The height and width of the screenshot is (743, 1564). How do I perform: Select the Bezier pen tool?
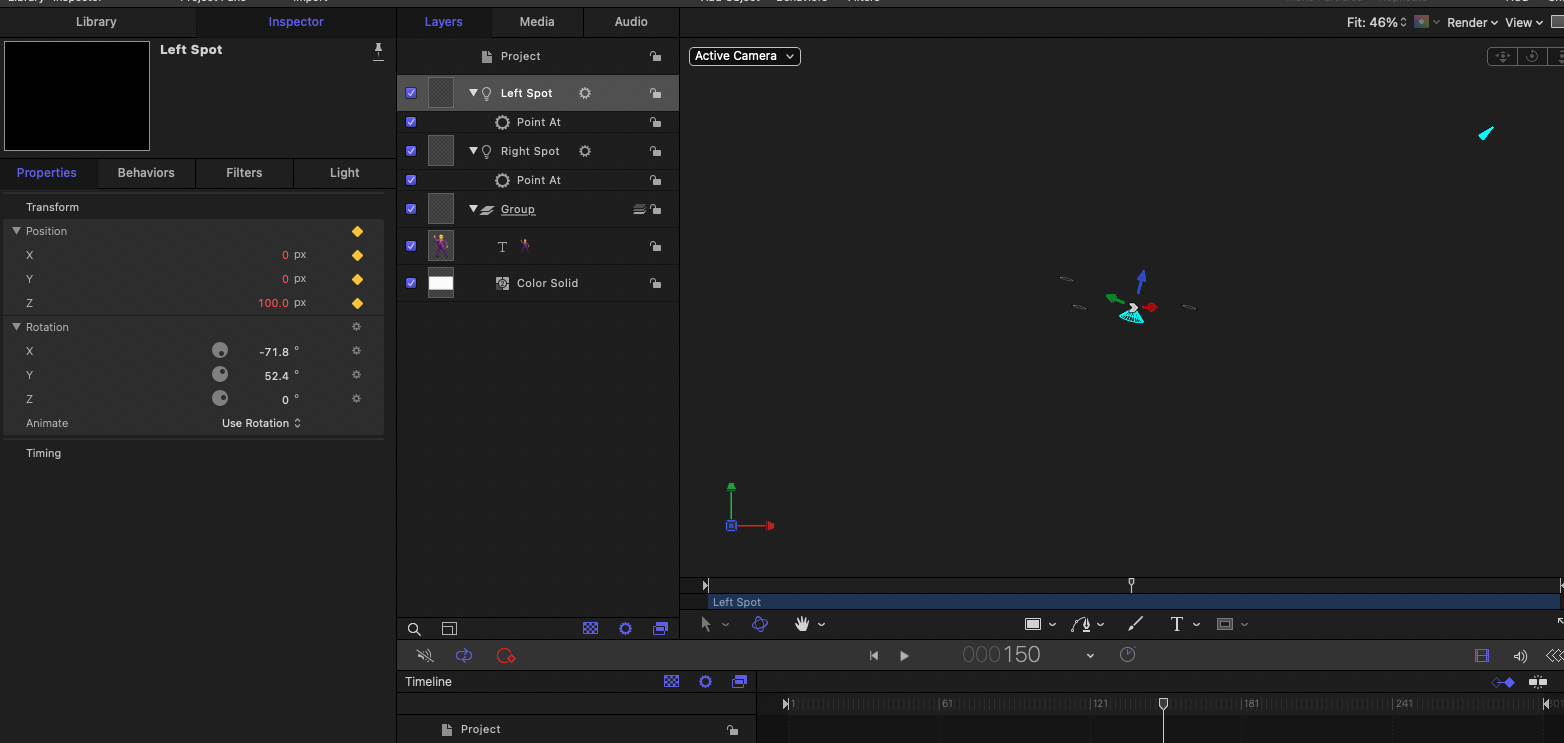(1081, 624)
